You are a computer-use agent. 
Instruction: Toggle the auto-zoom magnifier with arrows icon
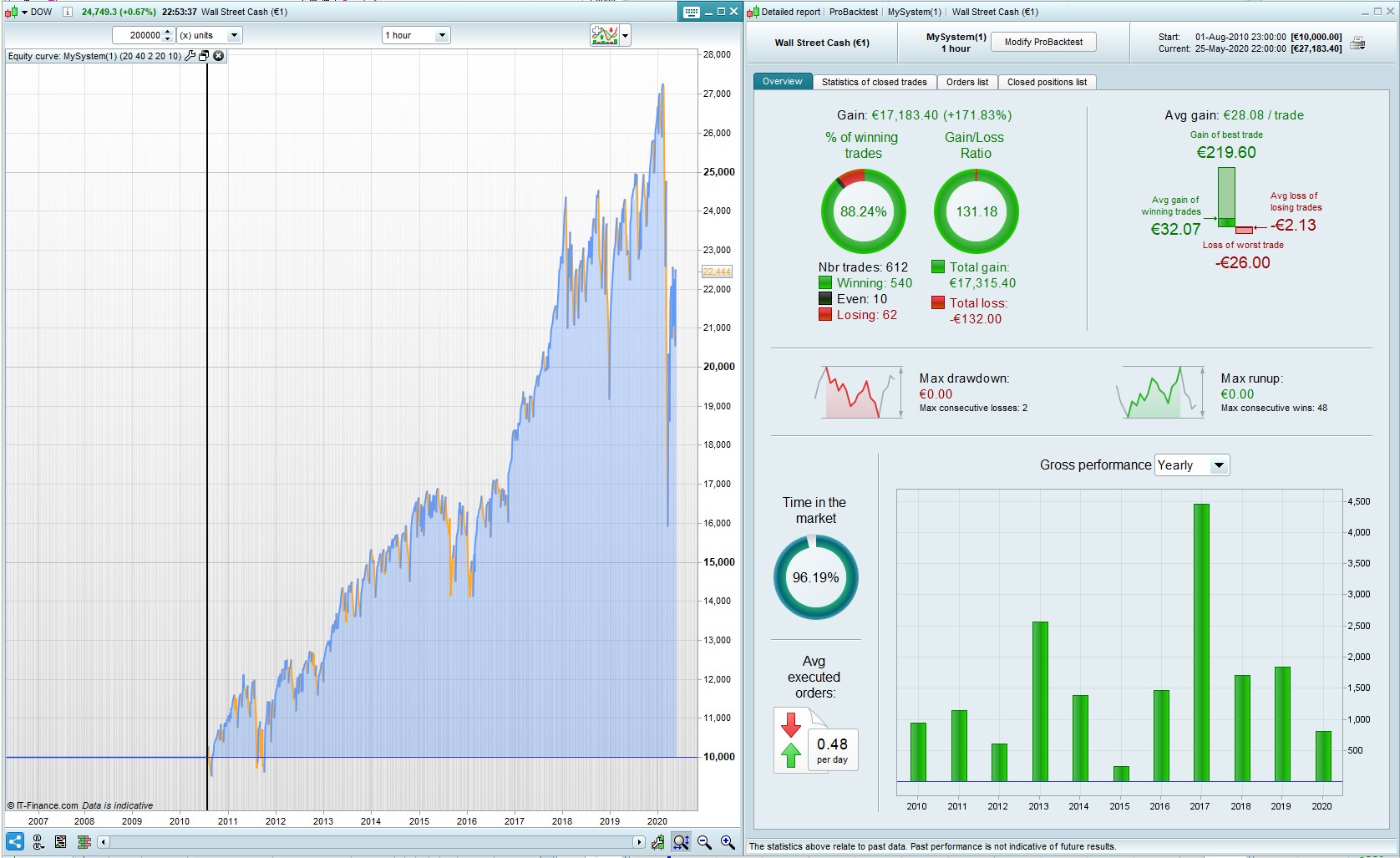(x=682, y=842)
